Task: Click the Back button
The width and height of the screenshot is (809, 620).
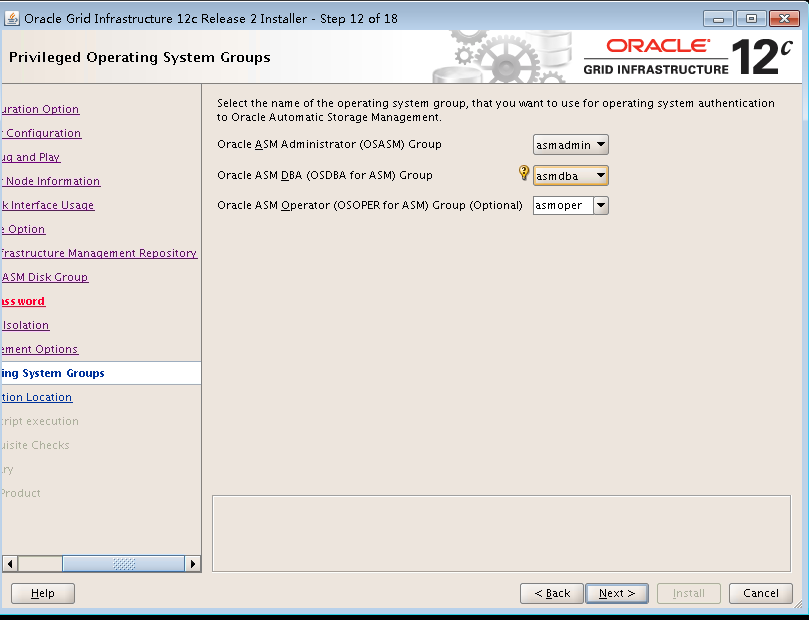Action: tap(551, 592)
